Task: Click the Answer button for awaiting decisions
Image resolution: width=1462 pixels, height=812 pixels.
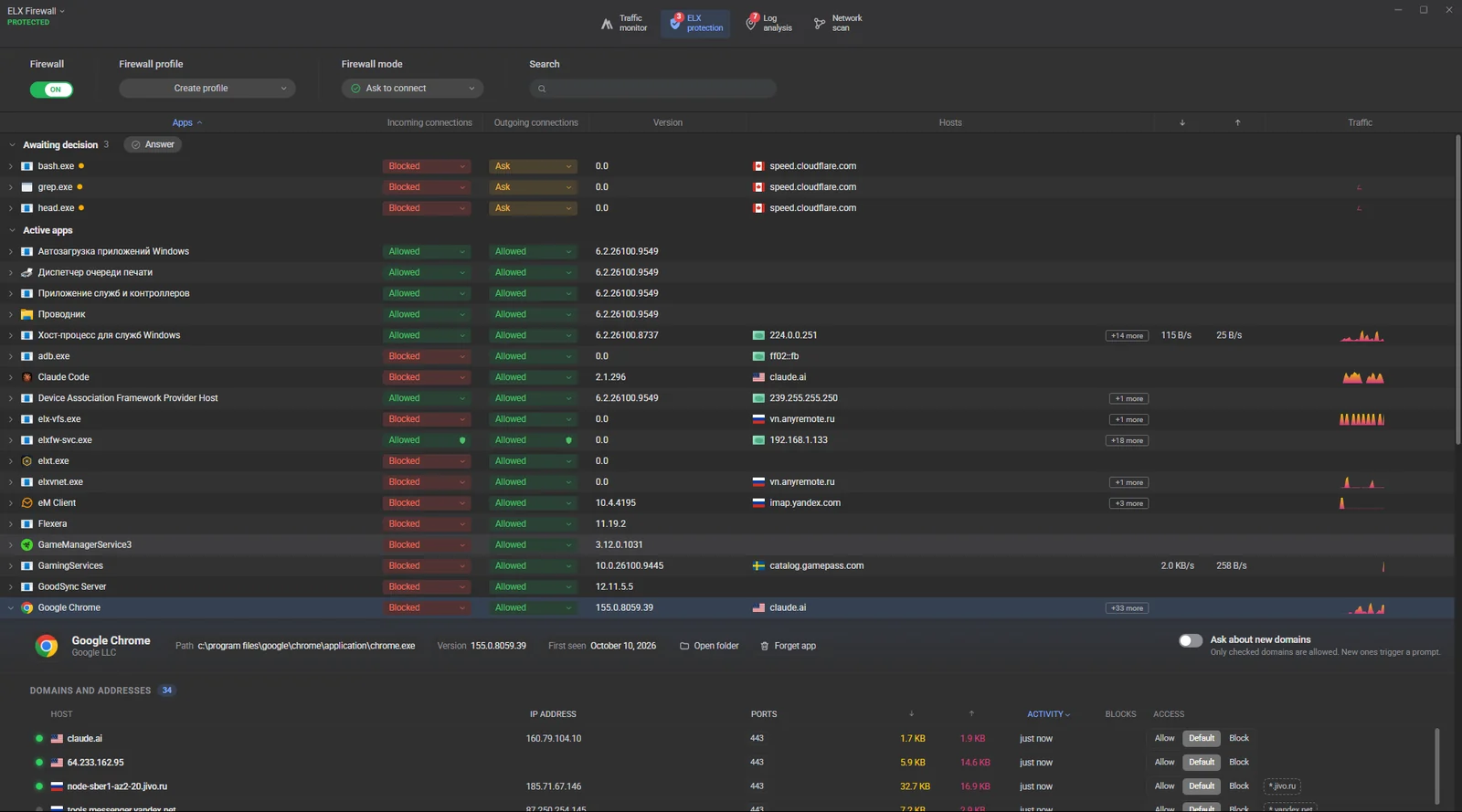Action: [x=153, y=144]
